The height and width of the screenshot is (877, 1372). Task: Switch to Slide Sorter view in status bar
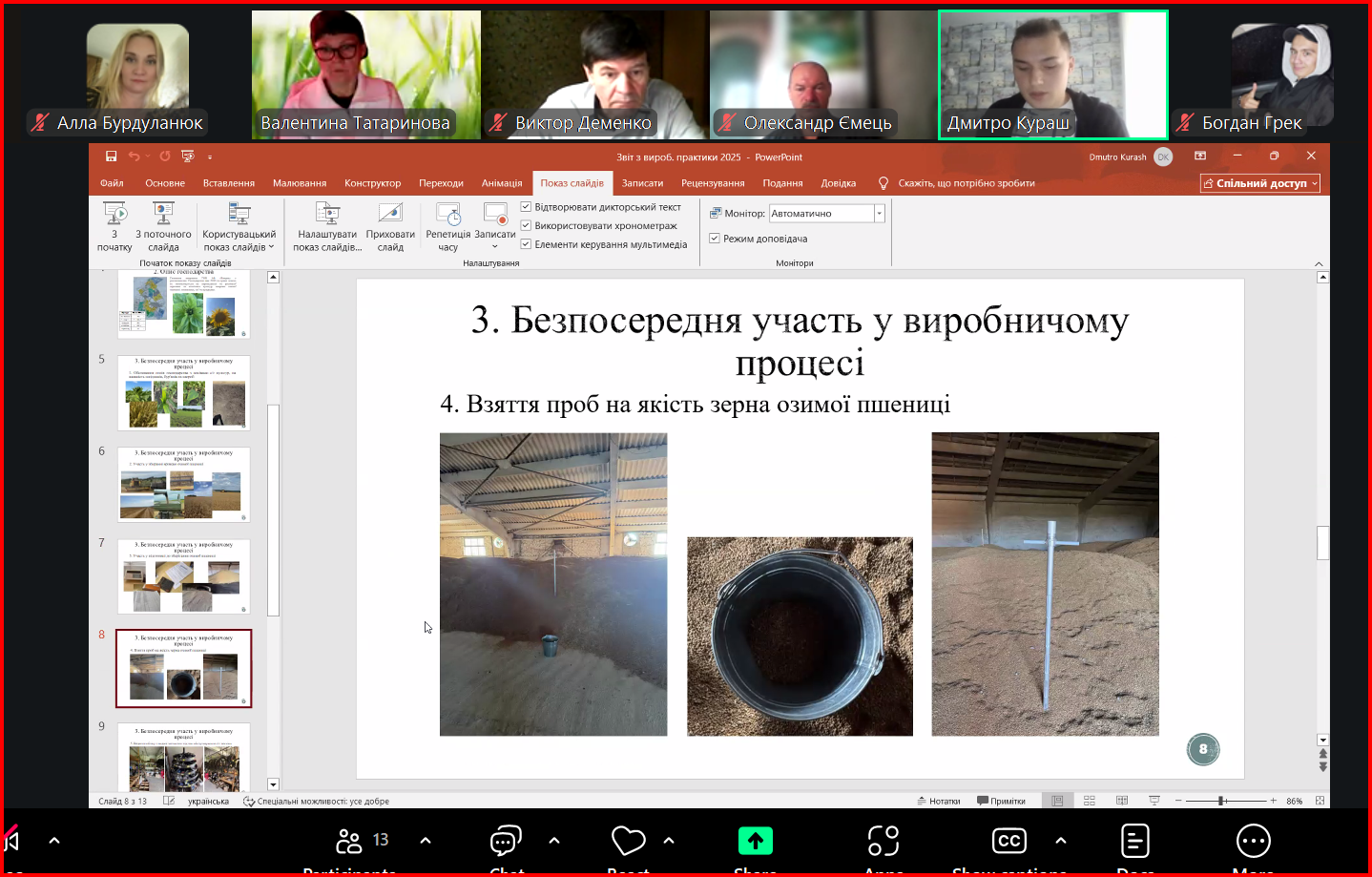point(1090,801)
